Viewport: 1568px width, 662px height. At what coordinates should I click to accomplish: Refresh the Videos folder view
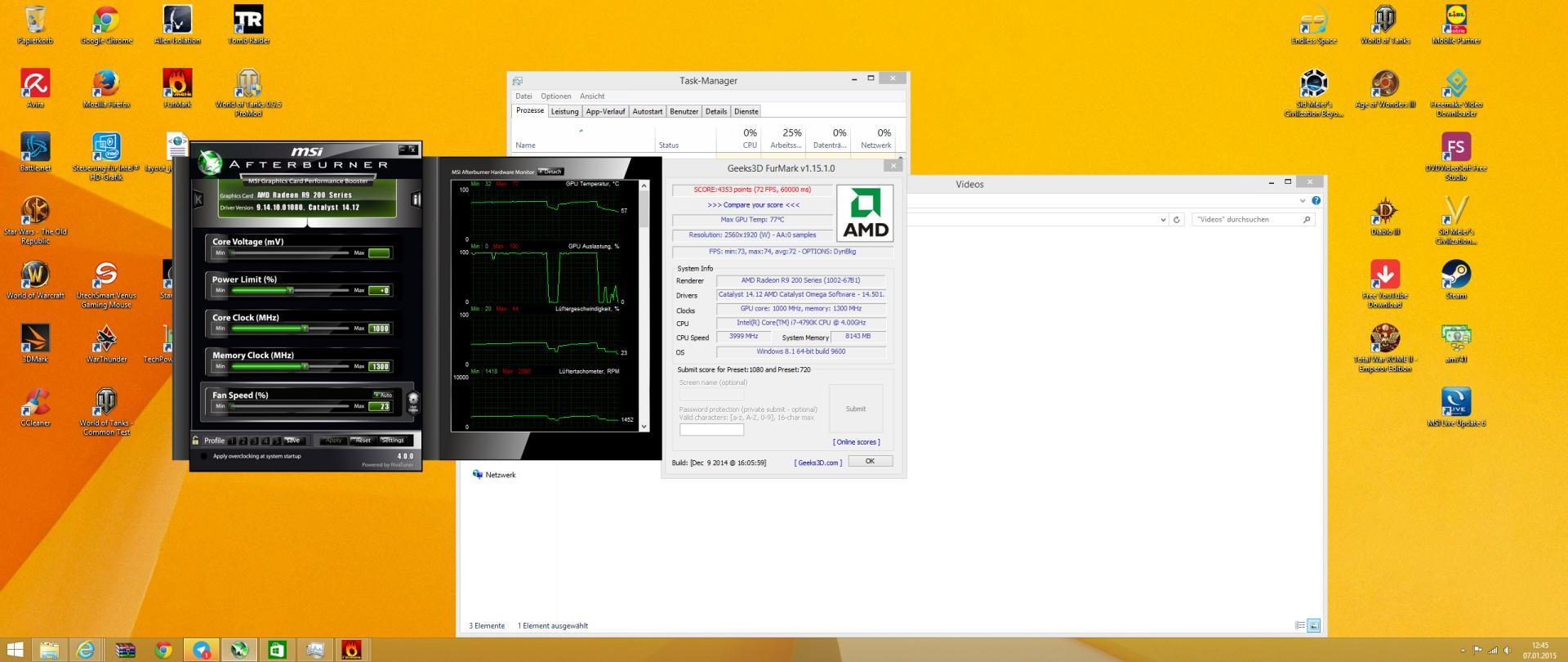tap(1177, 220)
